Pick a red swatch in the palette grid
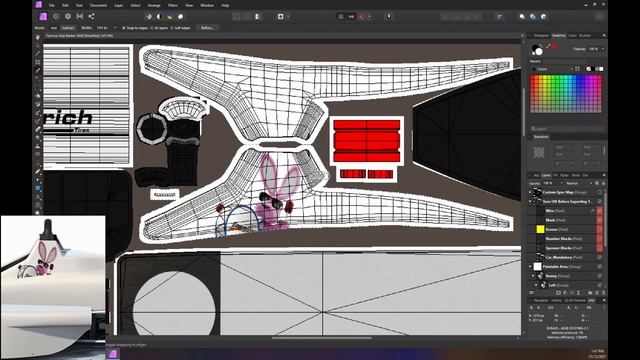Image resolution: width=640 pixels, height=360 pixels. click(533, 78)
